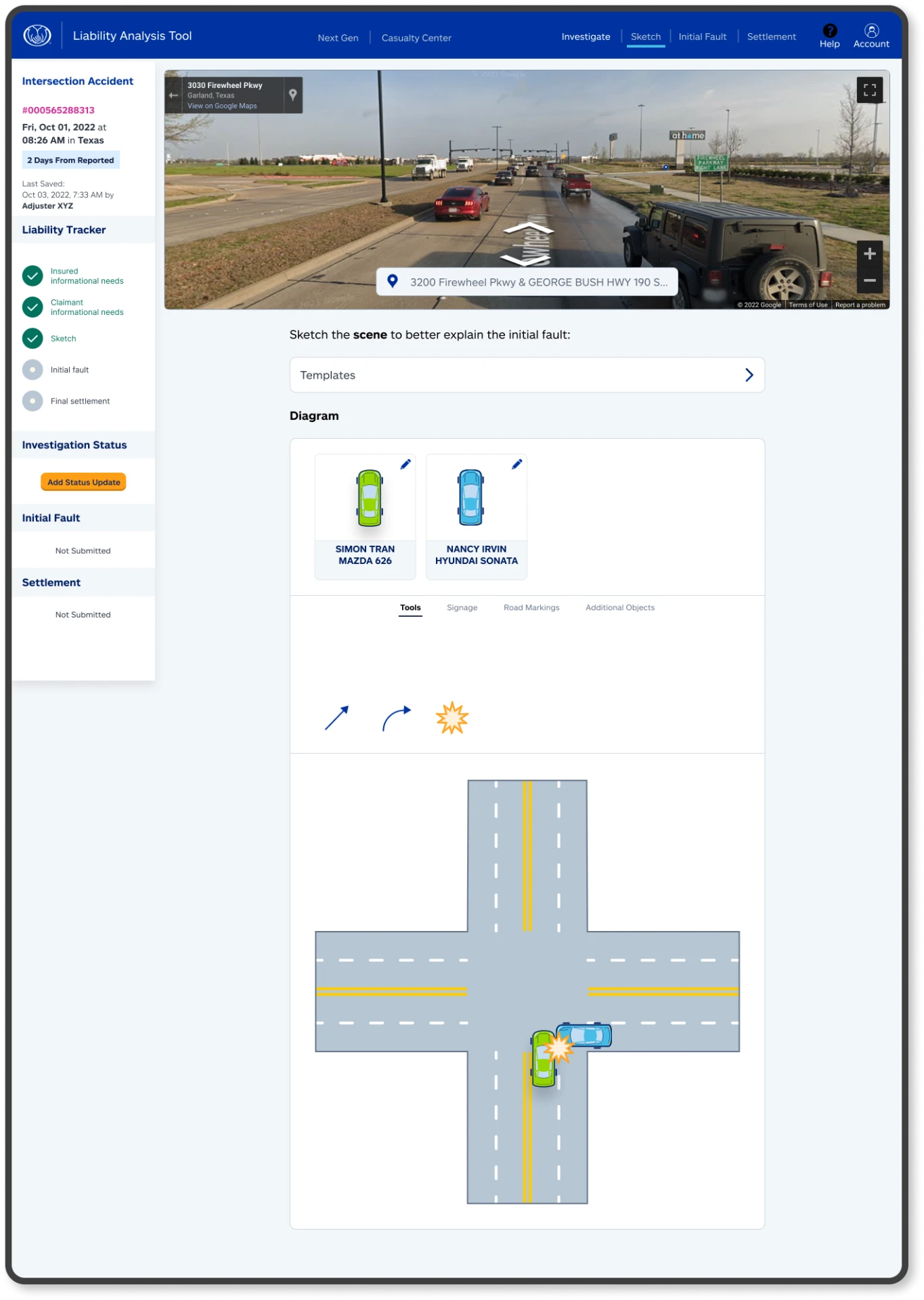Click the map pin in the address card
Viewport: 924px width, 1300px height.
point(292,95)
